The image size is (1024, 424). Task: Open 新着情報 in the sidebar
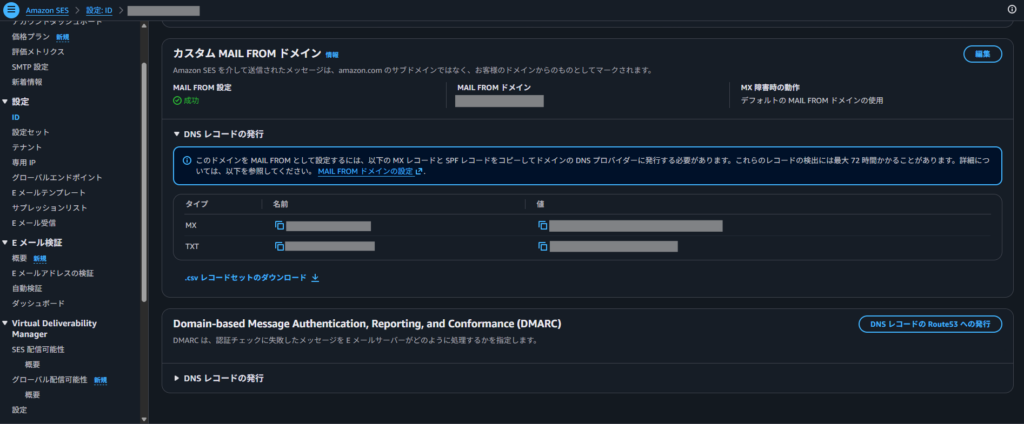pyautogui.click(x=27, y=82)
